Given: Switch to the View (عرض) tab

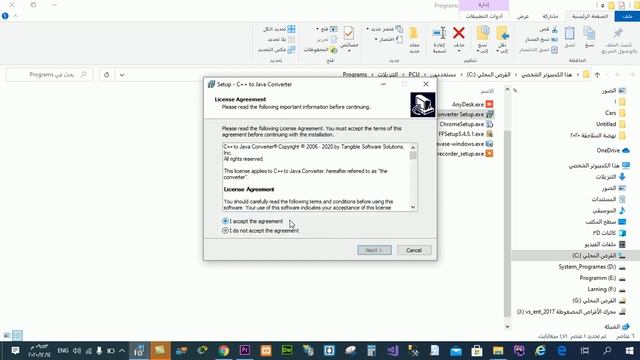Looking at the screenshot, I should point(522,16).
